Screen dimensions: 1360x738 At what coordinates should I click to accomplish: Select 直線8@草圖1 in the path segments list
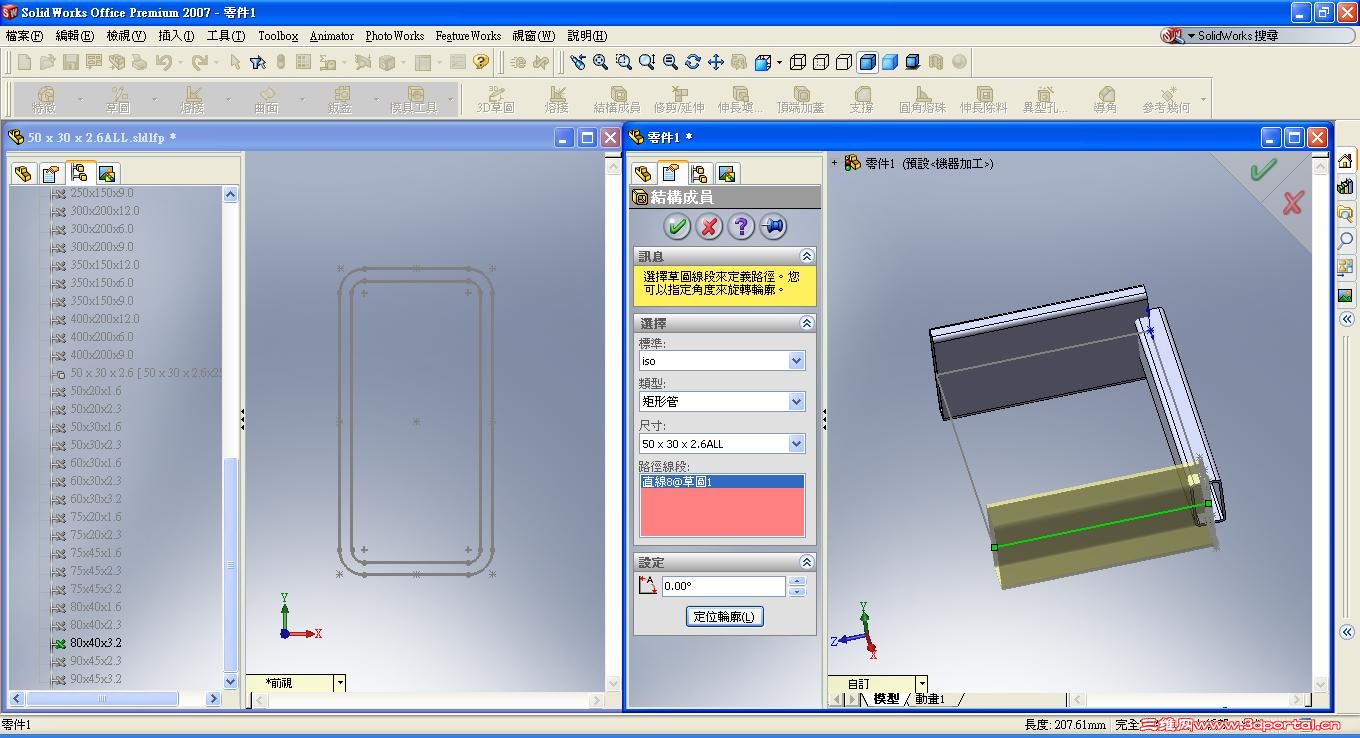(722, 482)
